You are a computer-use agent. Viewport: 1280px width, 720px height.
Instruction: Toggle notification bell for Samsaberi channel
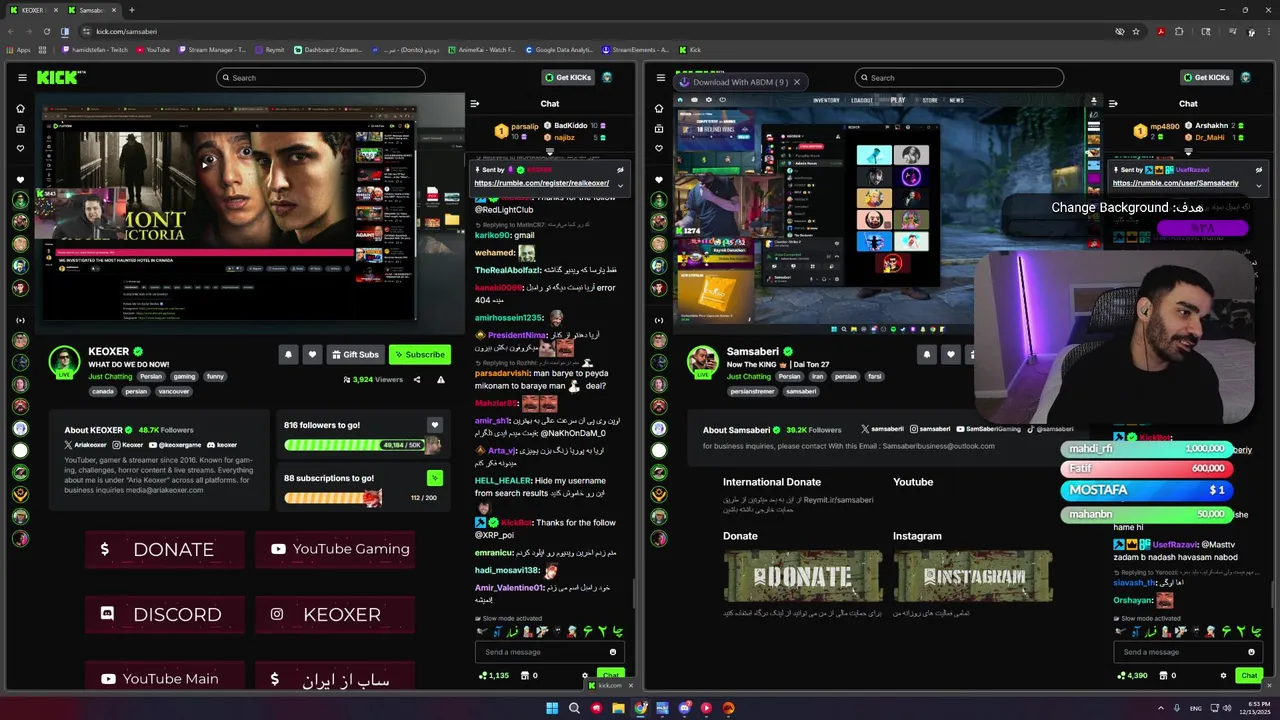[x=927, y=354]
